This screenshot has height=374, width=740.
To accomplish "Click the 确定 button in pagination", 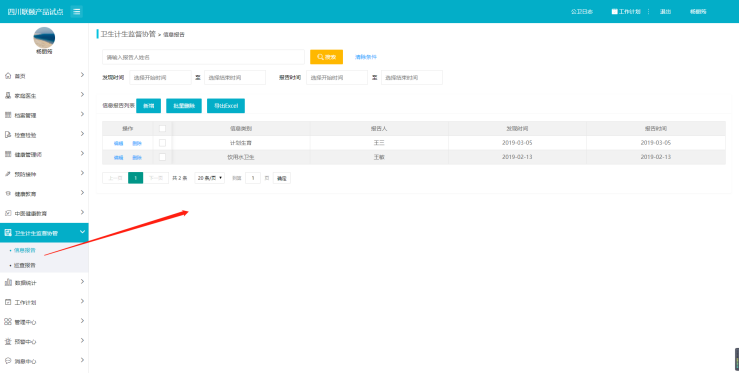I will [x=282, y=178].
